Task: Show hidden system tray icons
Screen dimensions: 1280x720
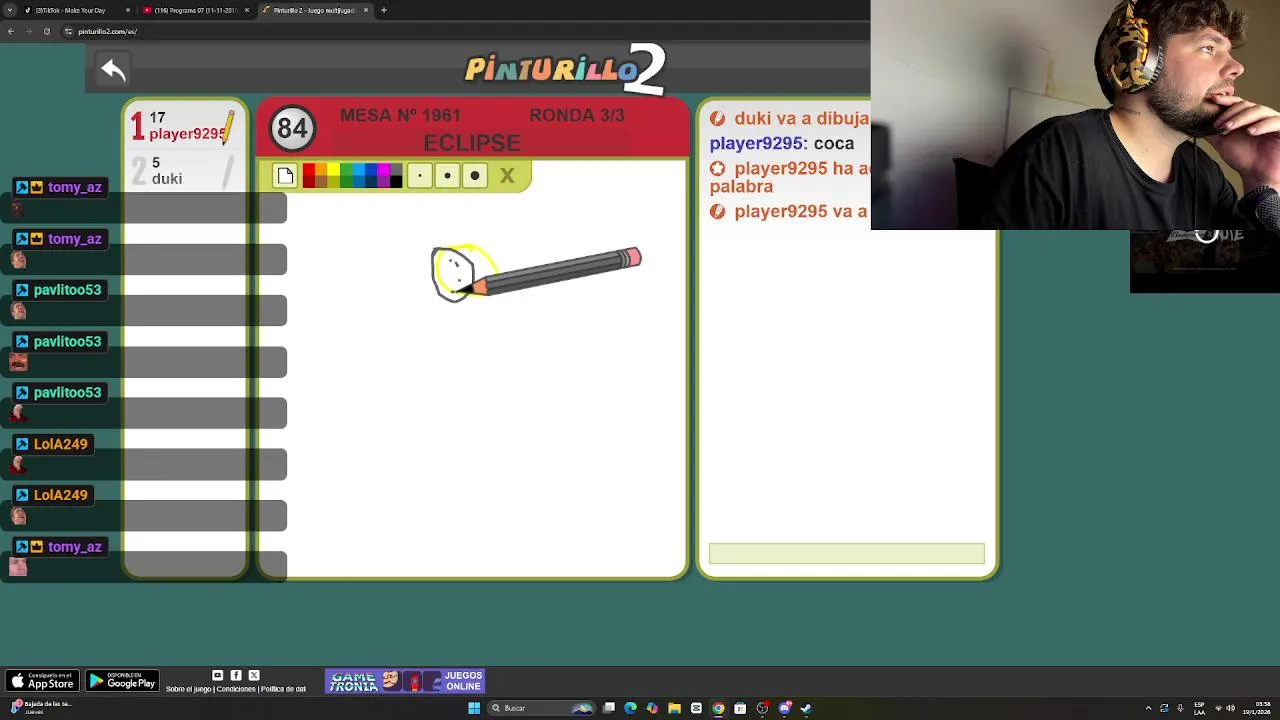Action: tap(1148, 708)
